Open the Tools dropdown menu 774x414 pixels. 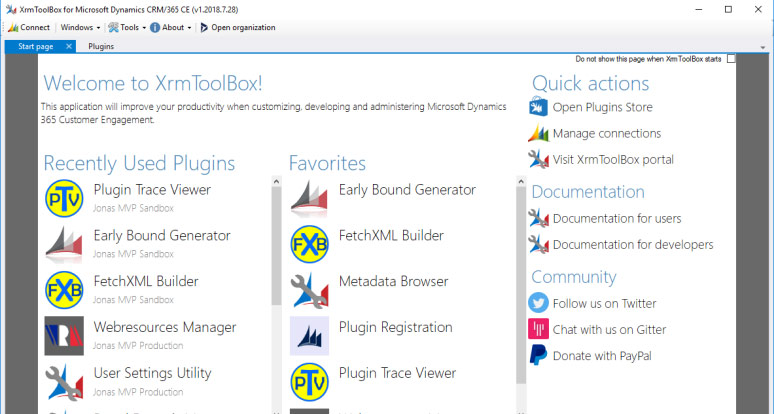pos(127,27)
